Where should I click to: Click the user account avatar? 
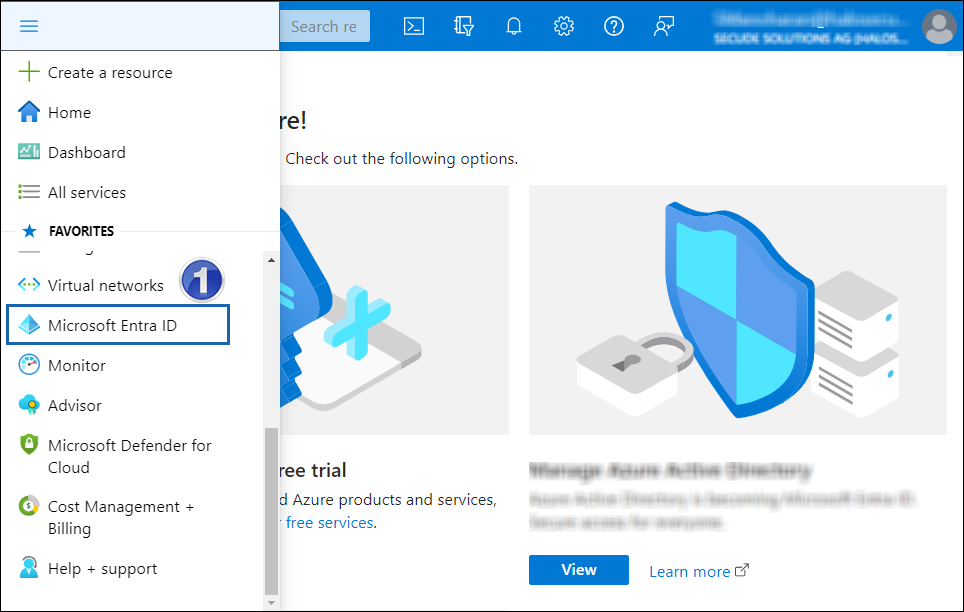click(x=939, y=26)
